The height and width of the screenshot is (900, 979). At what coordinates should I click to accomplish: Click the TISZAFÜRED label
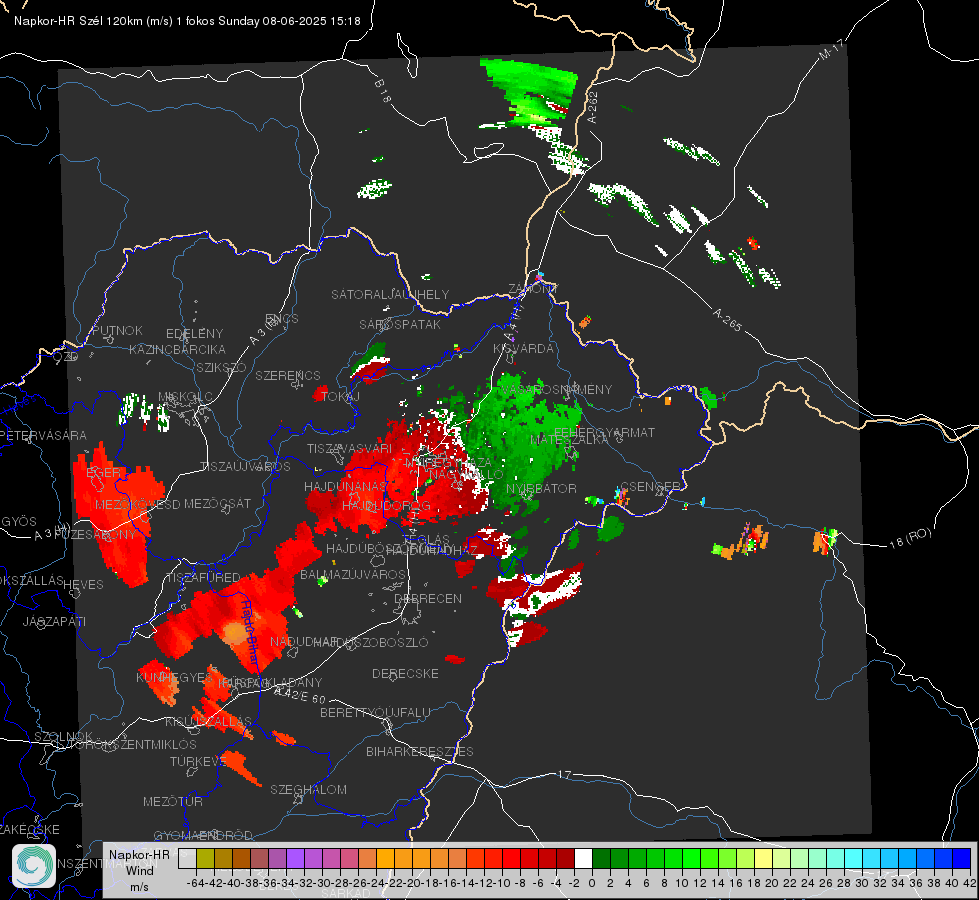coord(203,577)
